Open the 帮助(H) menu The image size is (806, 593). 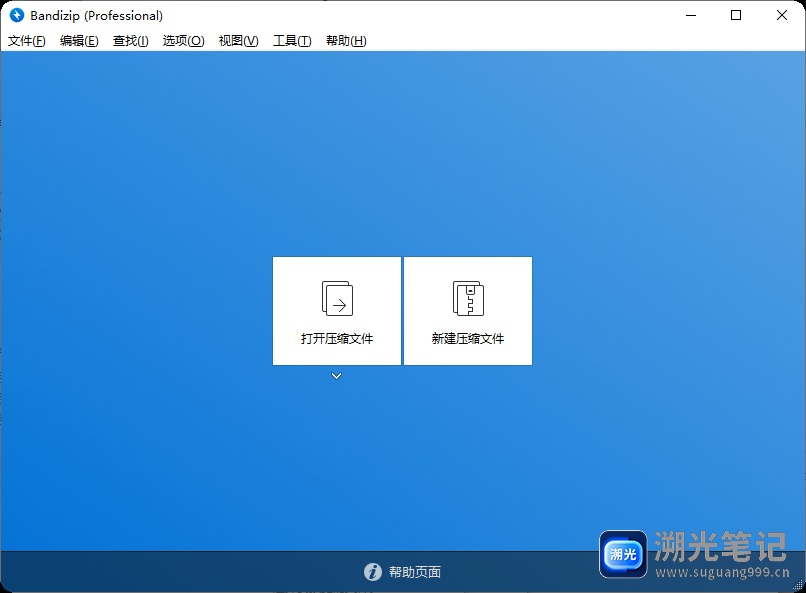(346, 41)
